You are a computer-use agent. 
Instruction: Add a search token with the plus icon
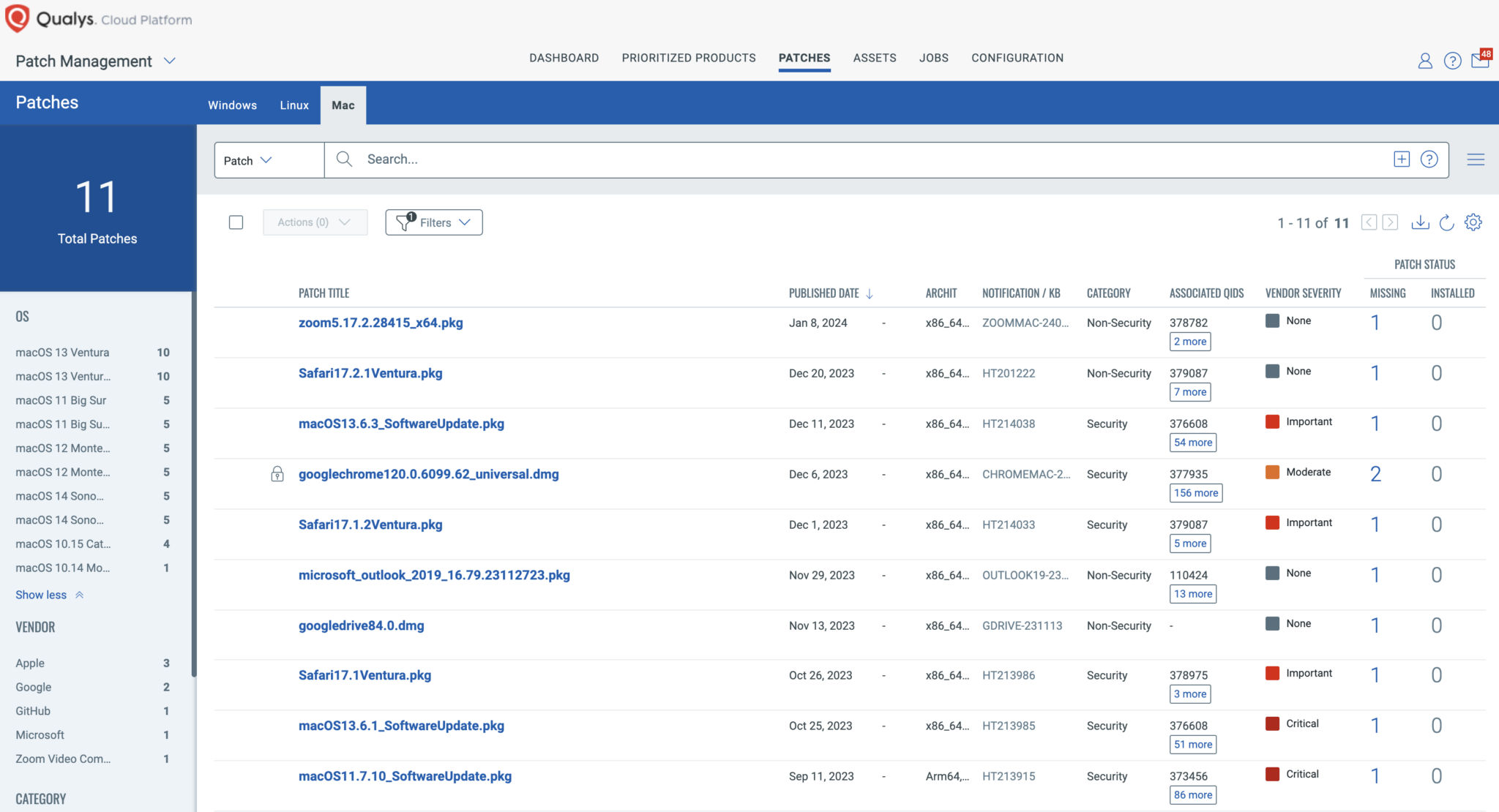pyautogui.click(x=1402, y=159)
